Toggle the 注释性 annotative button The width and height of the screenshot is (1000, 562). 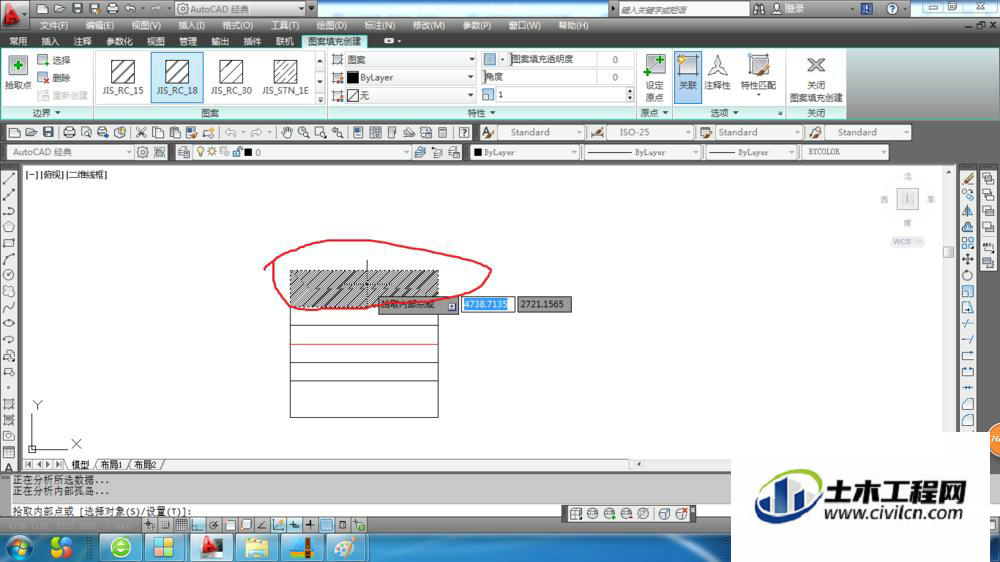[x=717, y=73]
